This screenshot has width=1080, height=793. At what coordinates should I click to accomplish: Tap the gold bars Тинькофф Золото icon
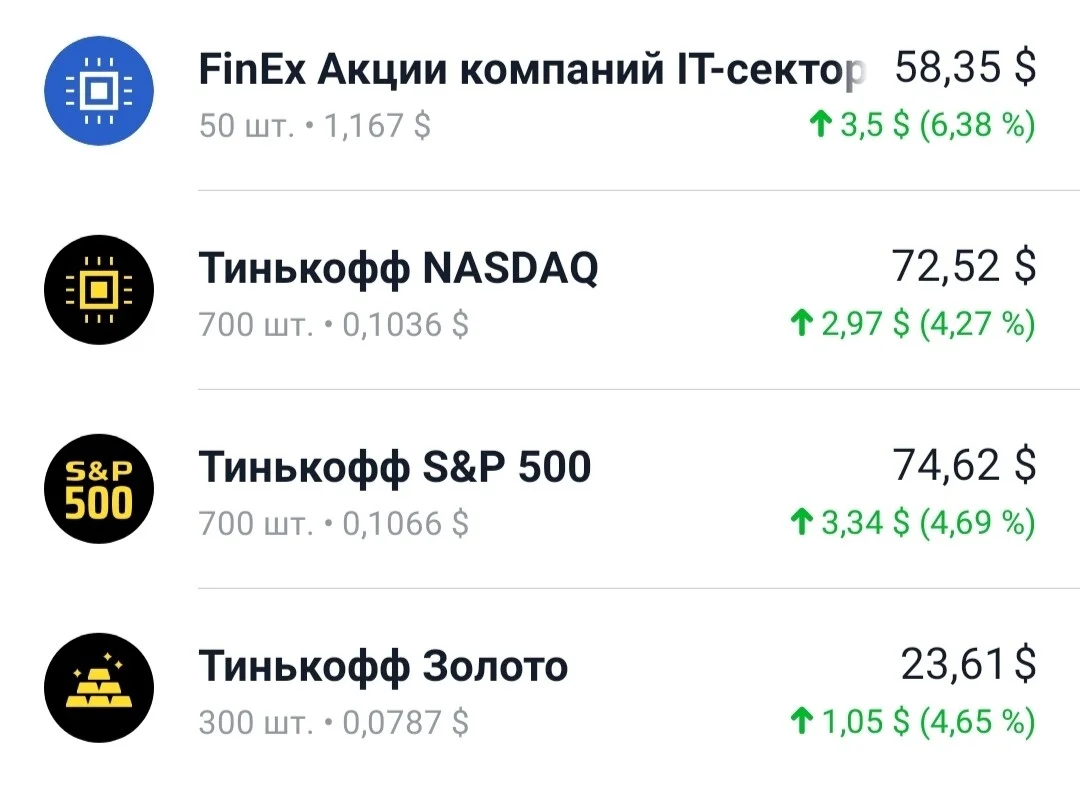[98, 688]
